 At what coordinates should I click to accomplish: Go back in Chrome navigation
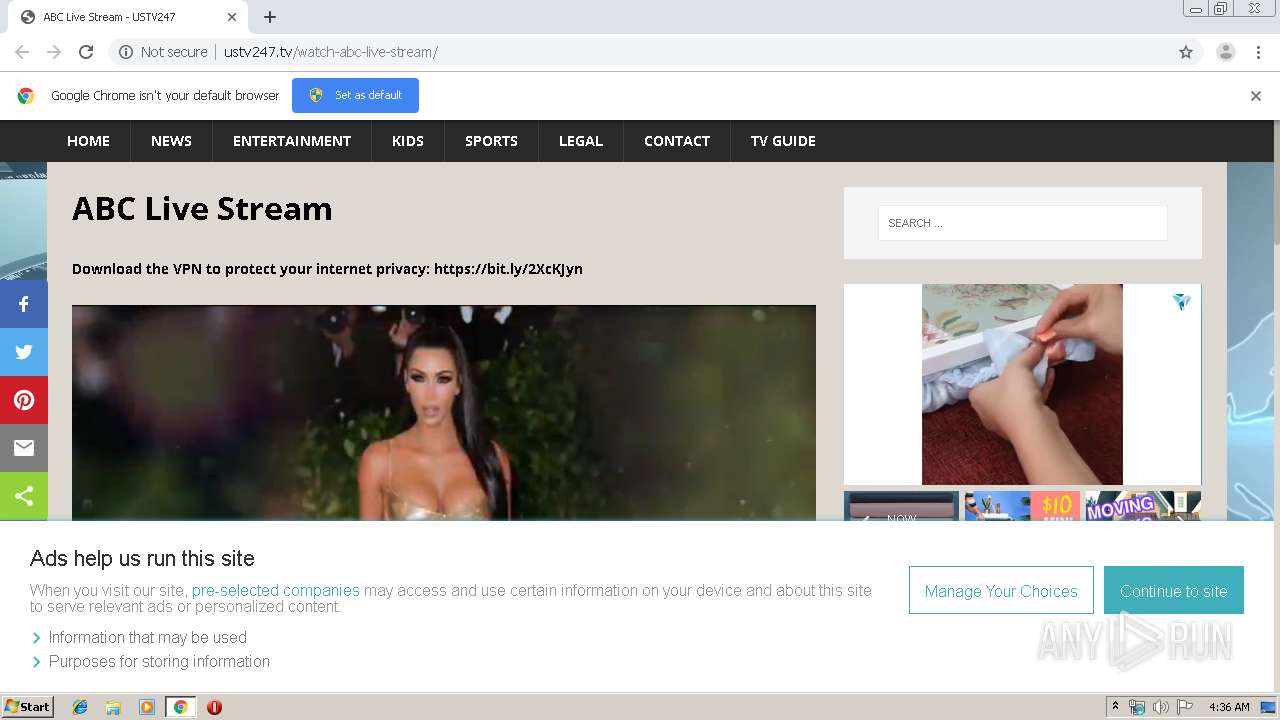pyautogui.click(x=22, y=52)
